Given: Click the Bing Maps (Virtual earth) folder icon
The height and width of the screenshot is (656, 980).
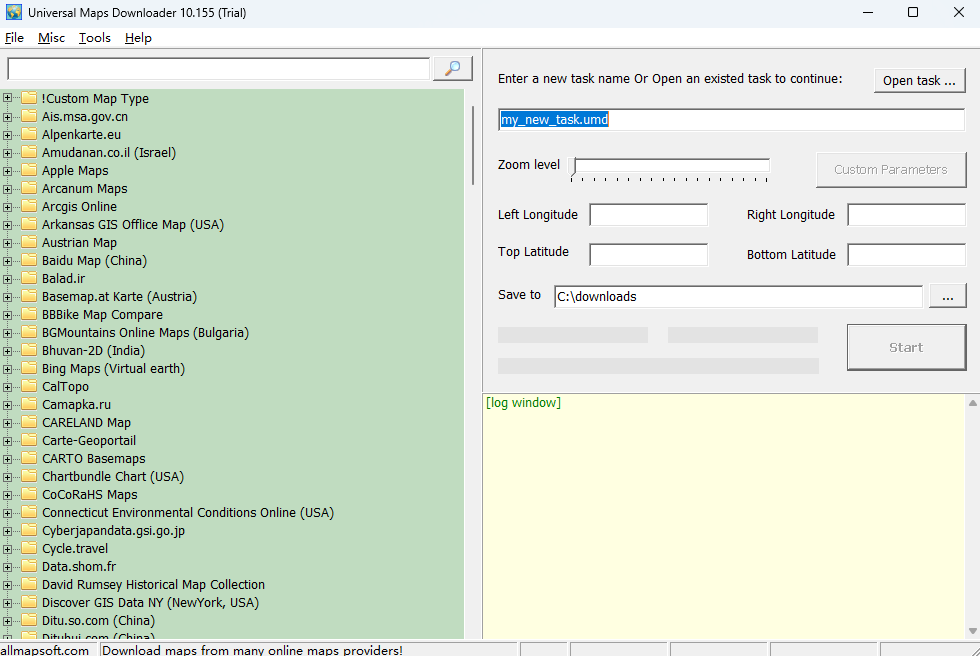Looking at the screenshot, I should [x=28, y=368].
